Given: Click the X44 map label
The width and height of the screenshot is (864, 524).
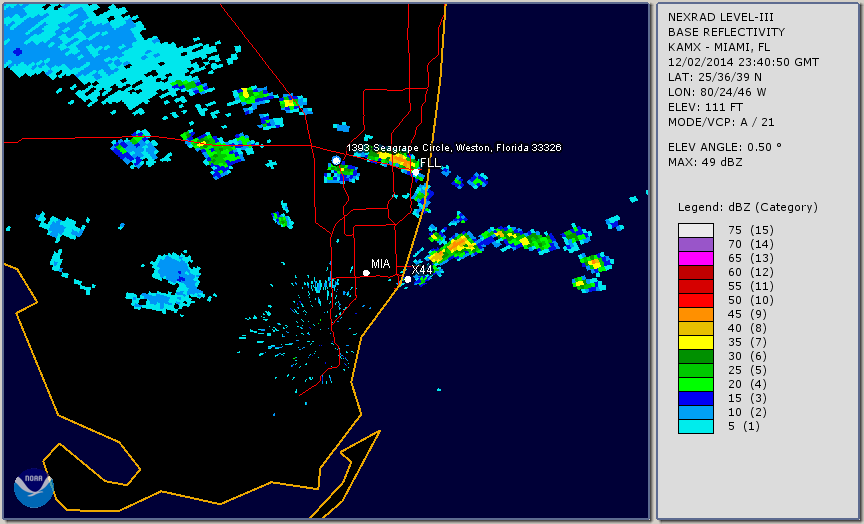Looking at the screenshot, I should 422,270.
